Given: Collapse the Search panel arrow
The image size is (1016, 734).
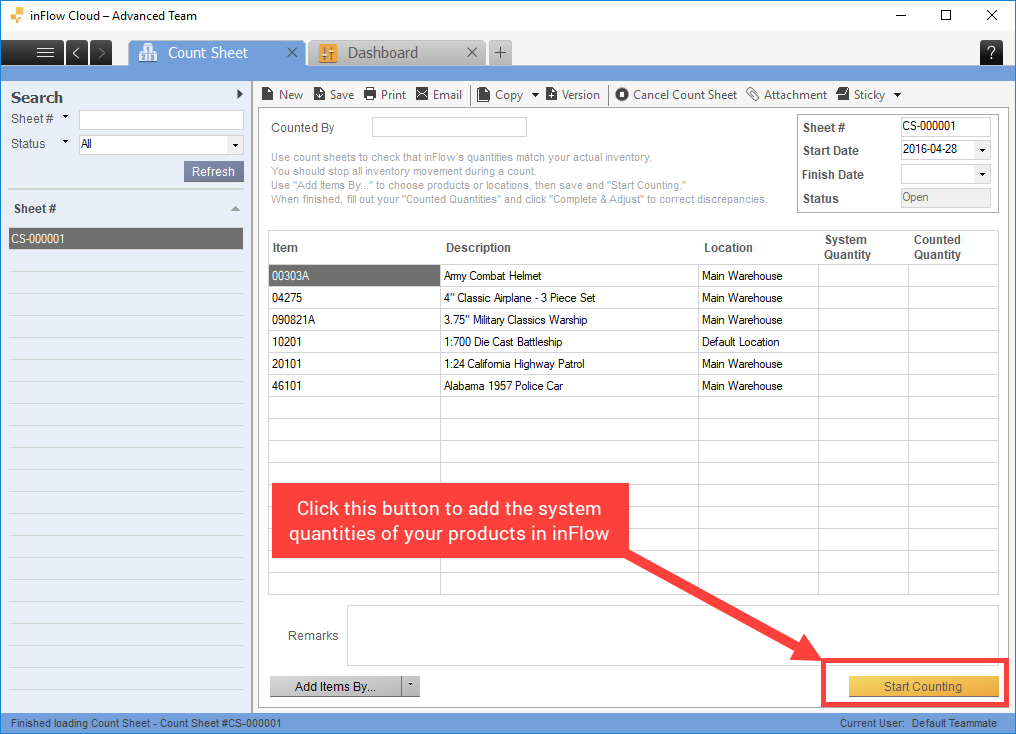Looking at the screenshot, I should coord(240,95).
